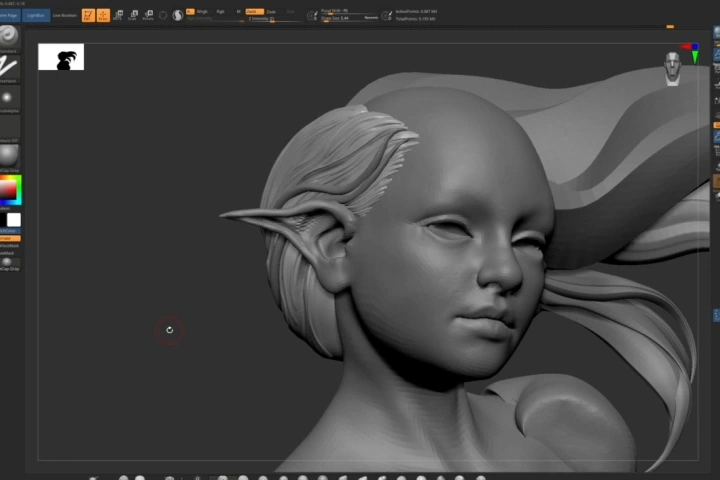Toggle the Zadd sculpt mode
Image resolution: width=720 pixels, height=480 pixels.
pyautogui.click(x=254, y=11)
